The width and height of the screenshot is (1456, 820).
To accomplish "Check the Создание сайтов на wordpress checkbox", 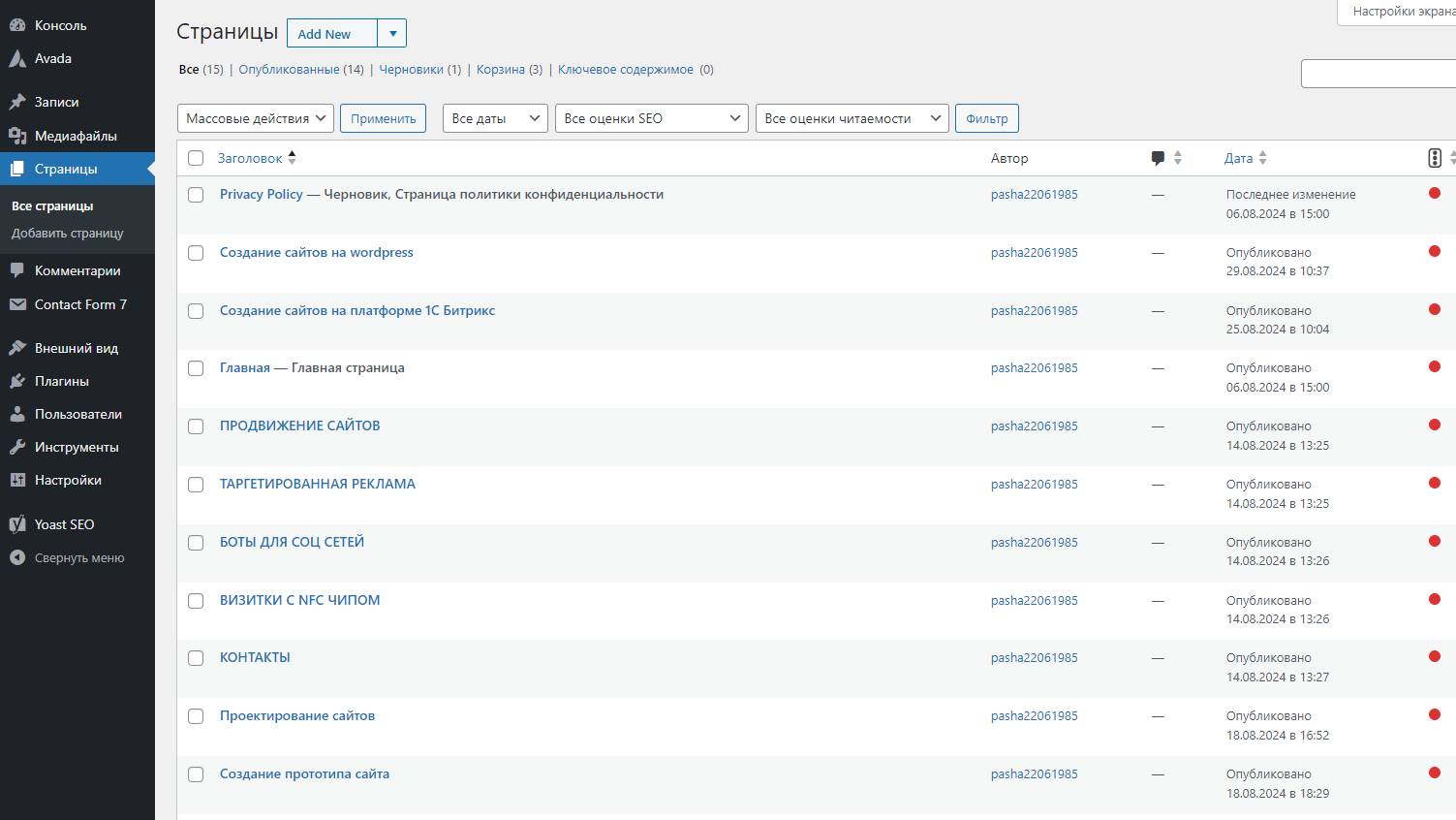I will click(196, 253).
